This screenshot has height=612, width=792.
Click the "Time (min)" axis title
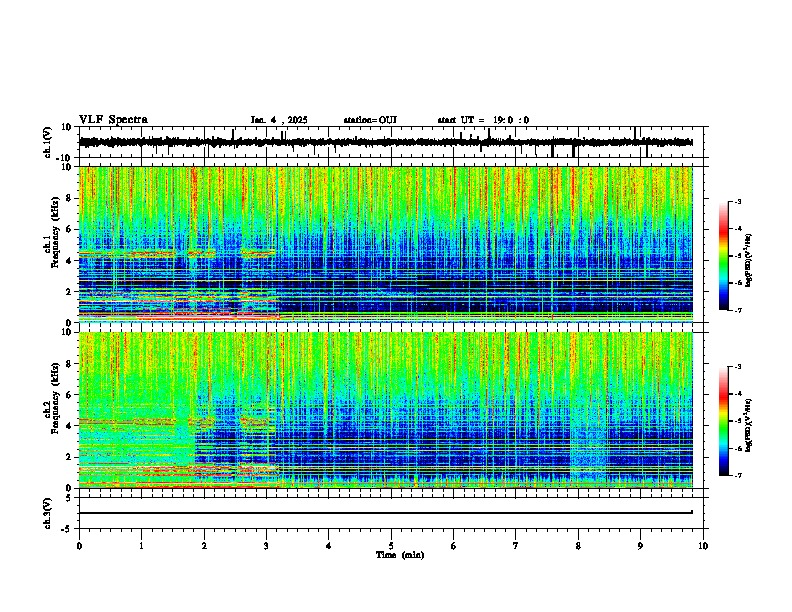tap(400, 555)
